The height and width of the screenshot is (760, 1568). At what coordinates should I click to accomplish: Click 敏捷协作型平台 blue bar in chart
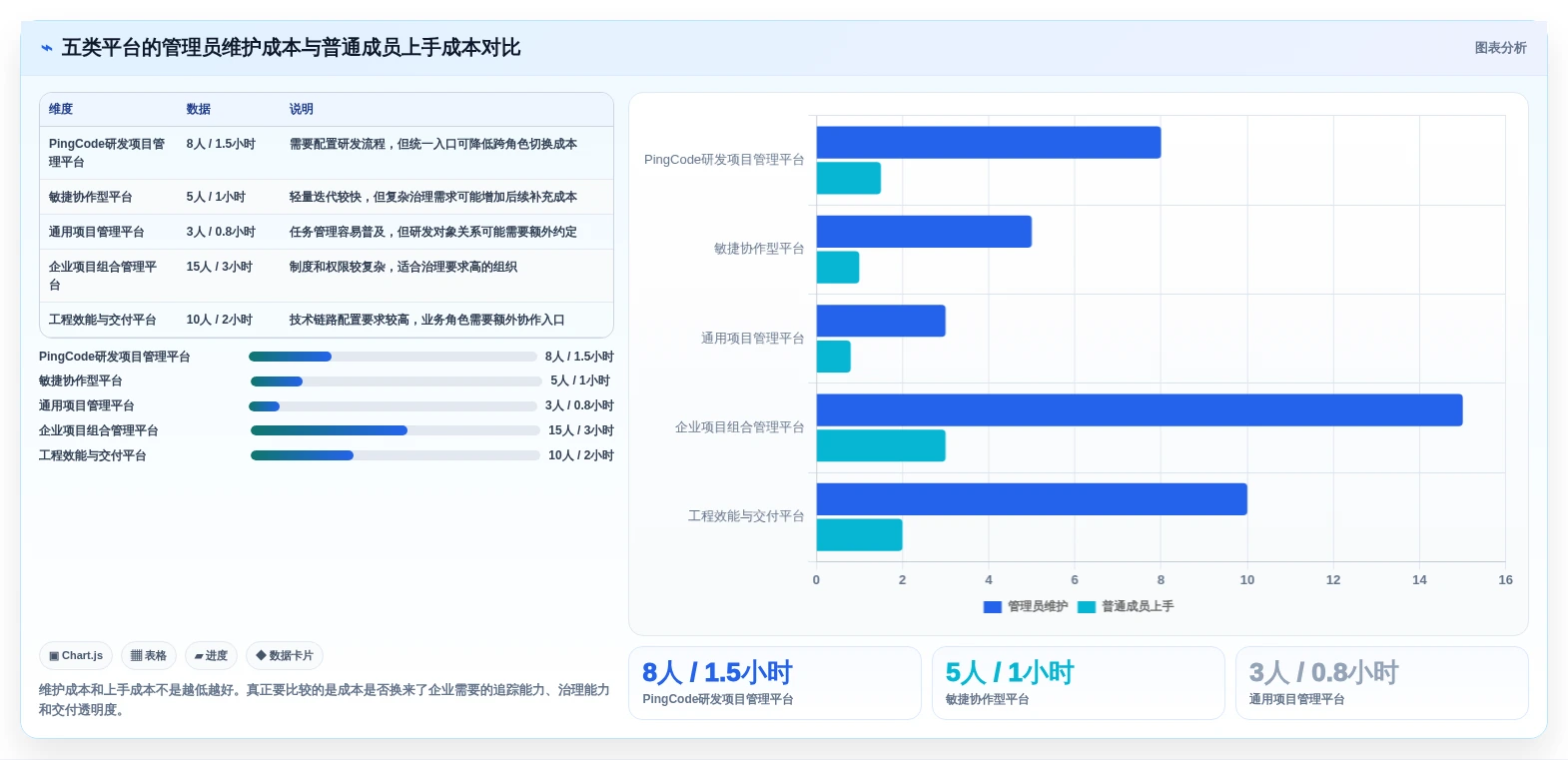(924, 232)
